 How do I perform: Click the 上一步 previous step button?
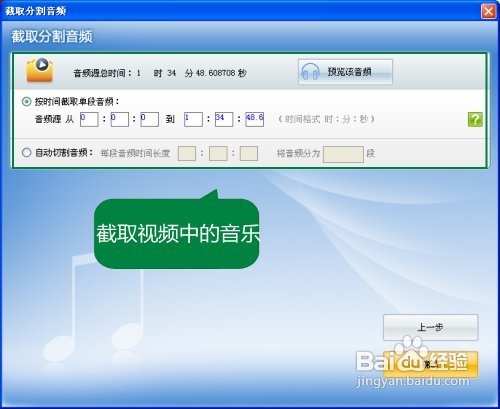point(431,327)
